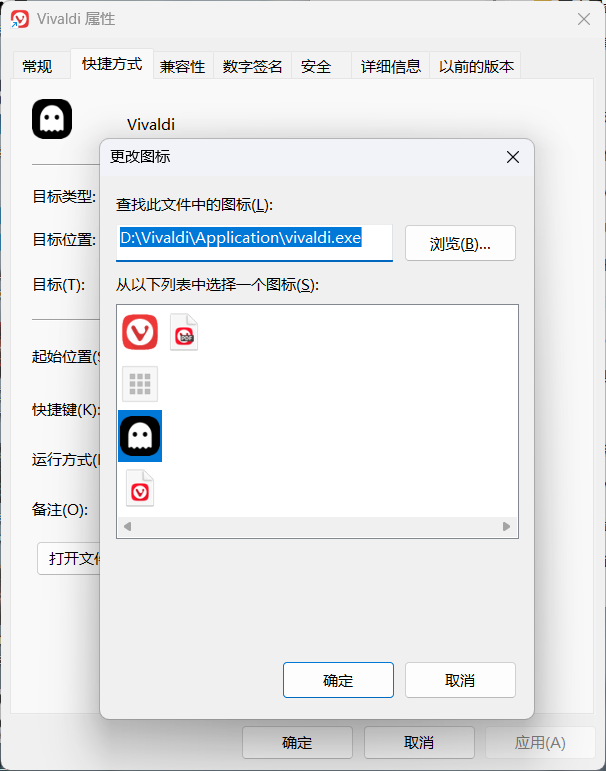The height and width of the screenshot is (771, 606).
Task: Open the 数字签名 tab
Action: point(252,66)
